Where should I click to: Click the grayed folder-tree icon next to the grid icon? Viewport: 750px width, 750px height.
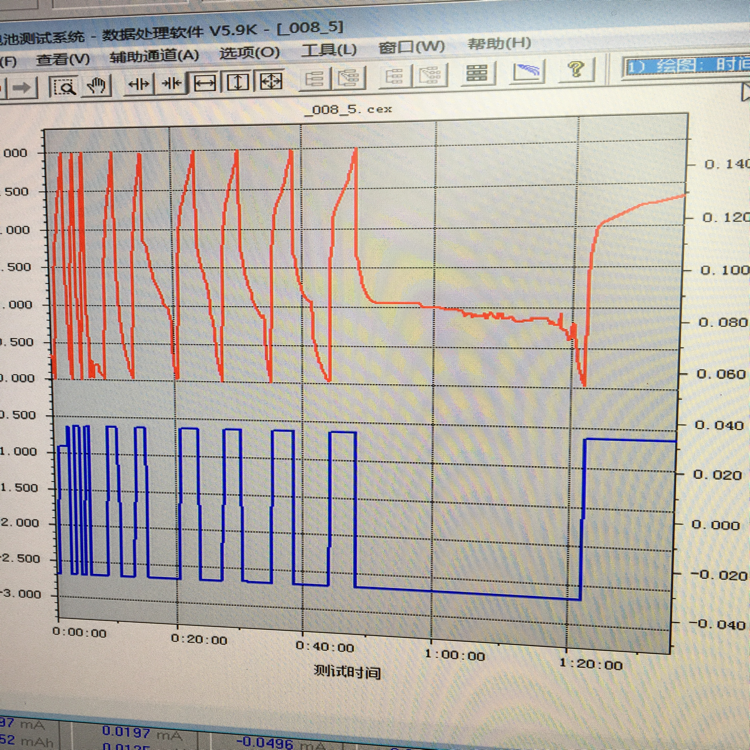pyautogui.click(x=430, y=75)
